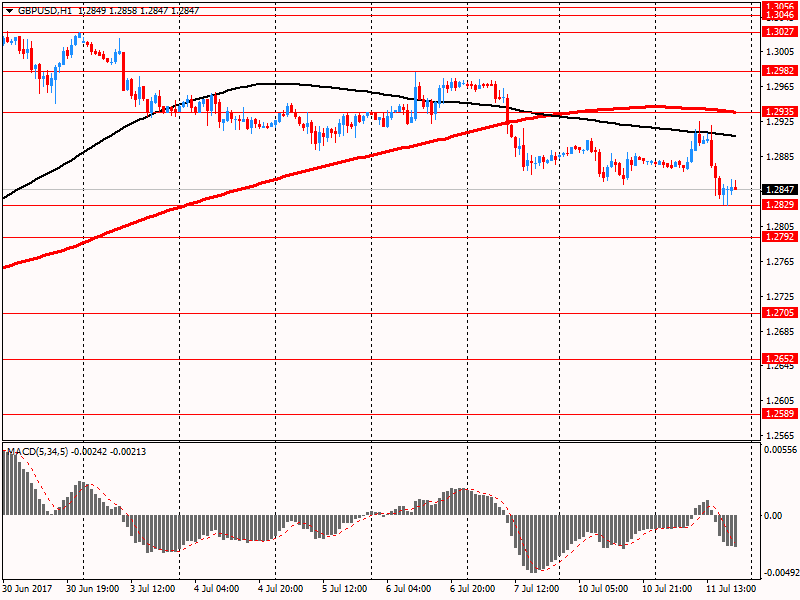Viewport: 800px width, 600px height.
Task: Select the 1.3056 red price level label
Action: tap(780, 6)
